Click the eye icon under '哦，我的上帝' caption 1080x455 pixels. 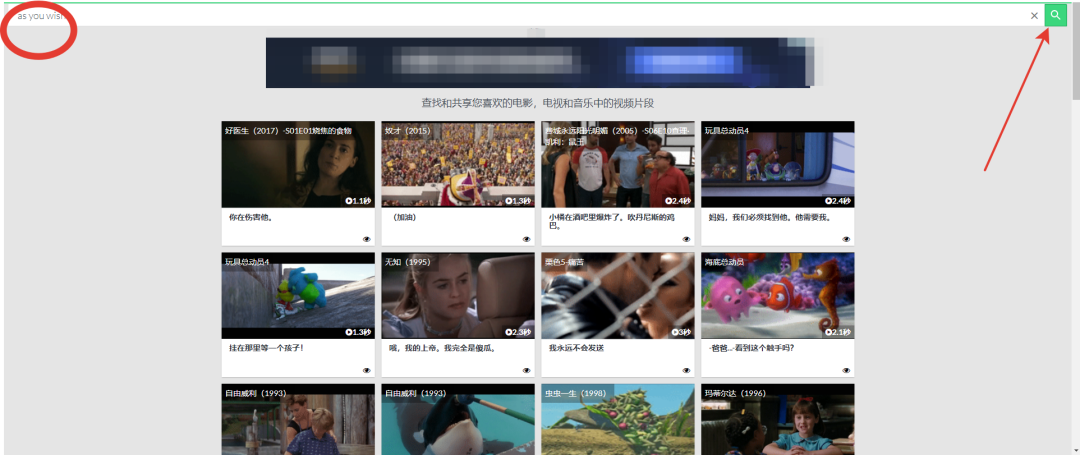pos(526,370)
